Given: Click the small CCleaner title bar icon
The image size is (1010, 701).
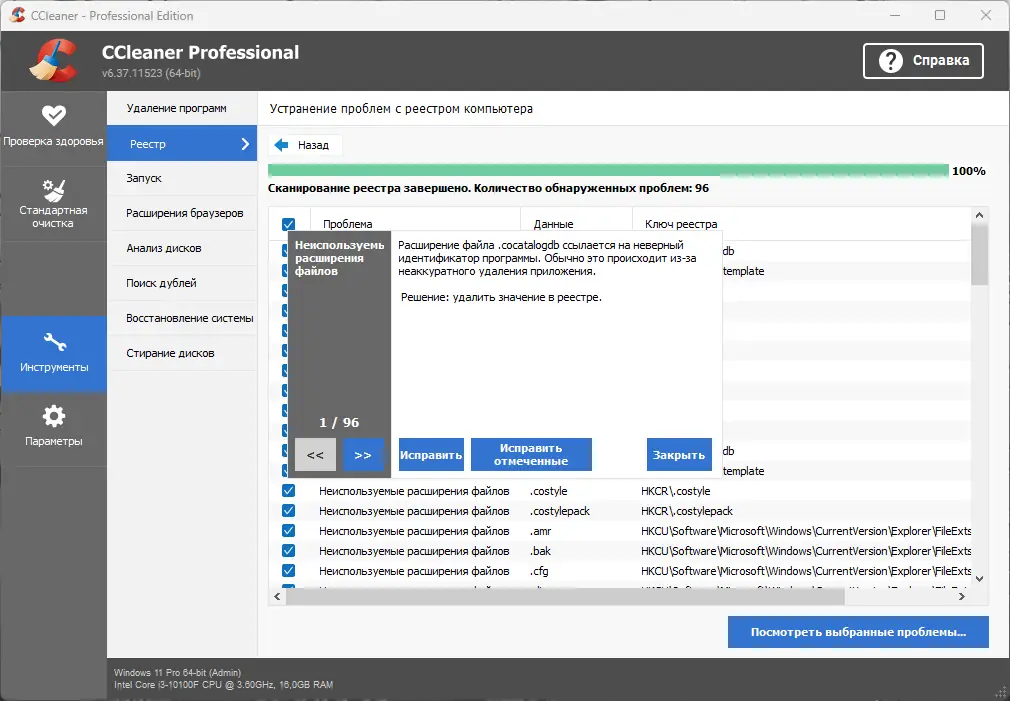Looking at the screenshot, I should click(x=17, y=15).
